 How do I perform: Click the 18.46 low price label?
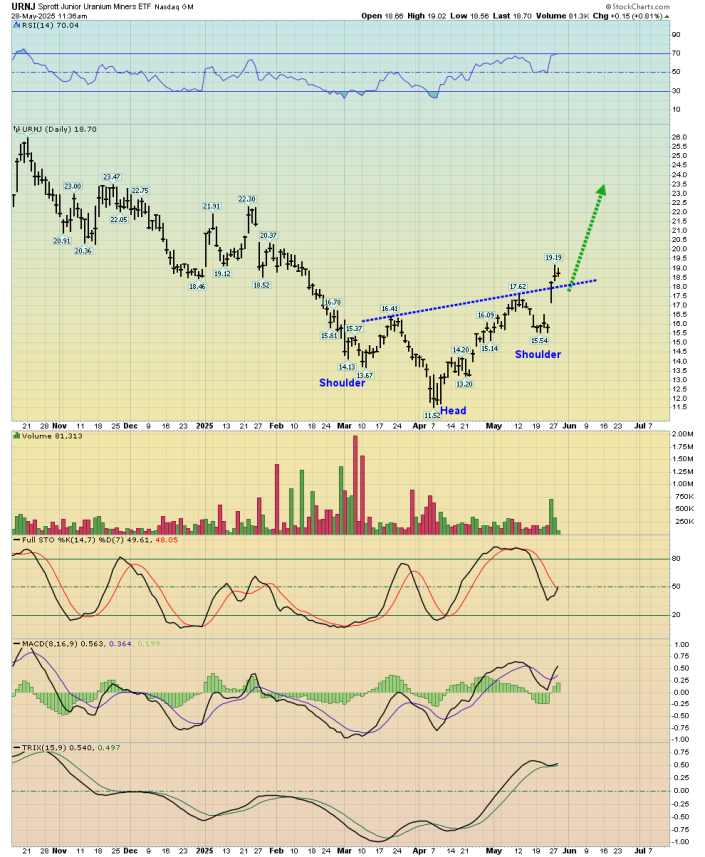pyautogui.click(x=197, y=286)
